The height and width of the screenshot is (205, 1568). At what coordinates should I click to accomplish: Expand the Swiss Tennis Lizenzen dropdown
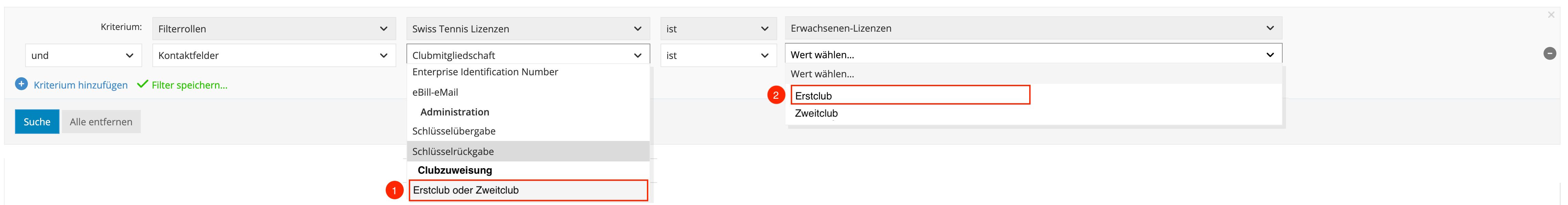pyautogui.click(x=527, y=29)
